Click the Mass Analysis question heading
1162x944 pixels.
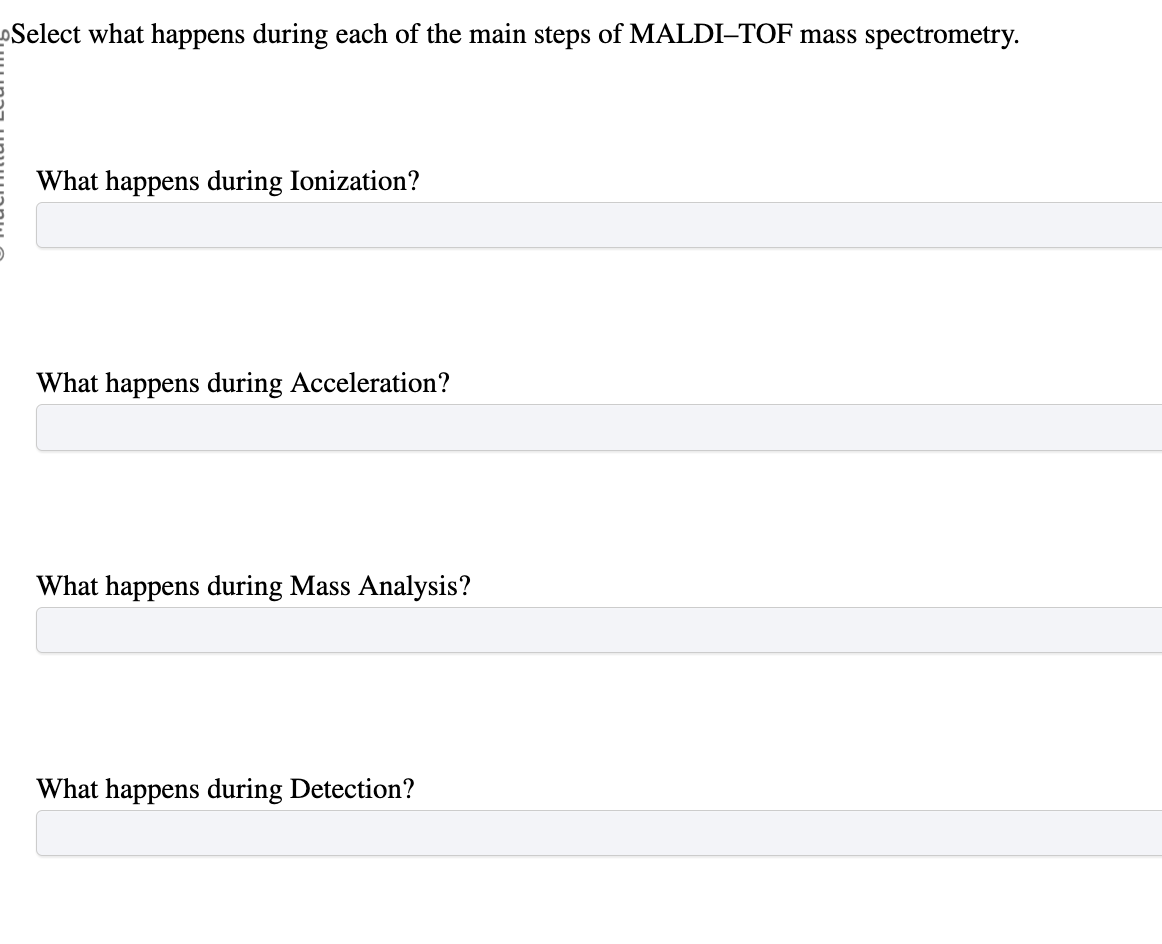tap(253, 586)
